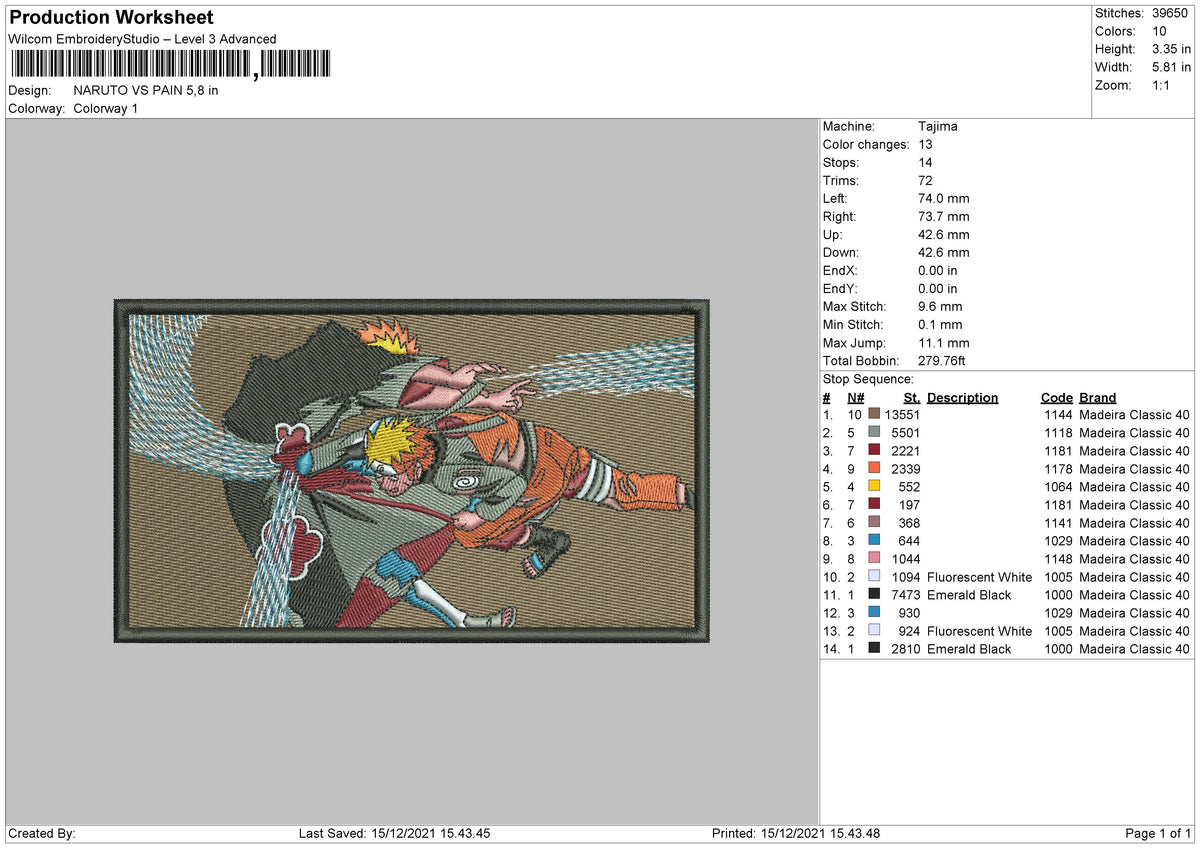
Task: Click the 'Down:' label
Action: coord(840,253)
